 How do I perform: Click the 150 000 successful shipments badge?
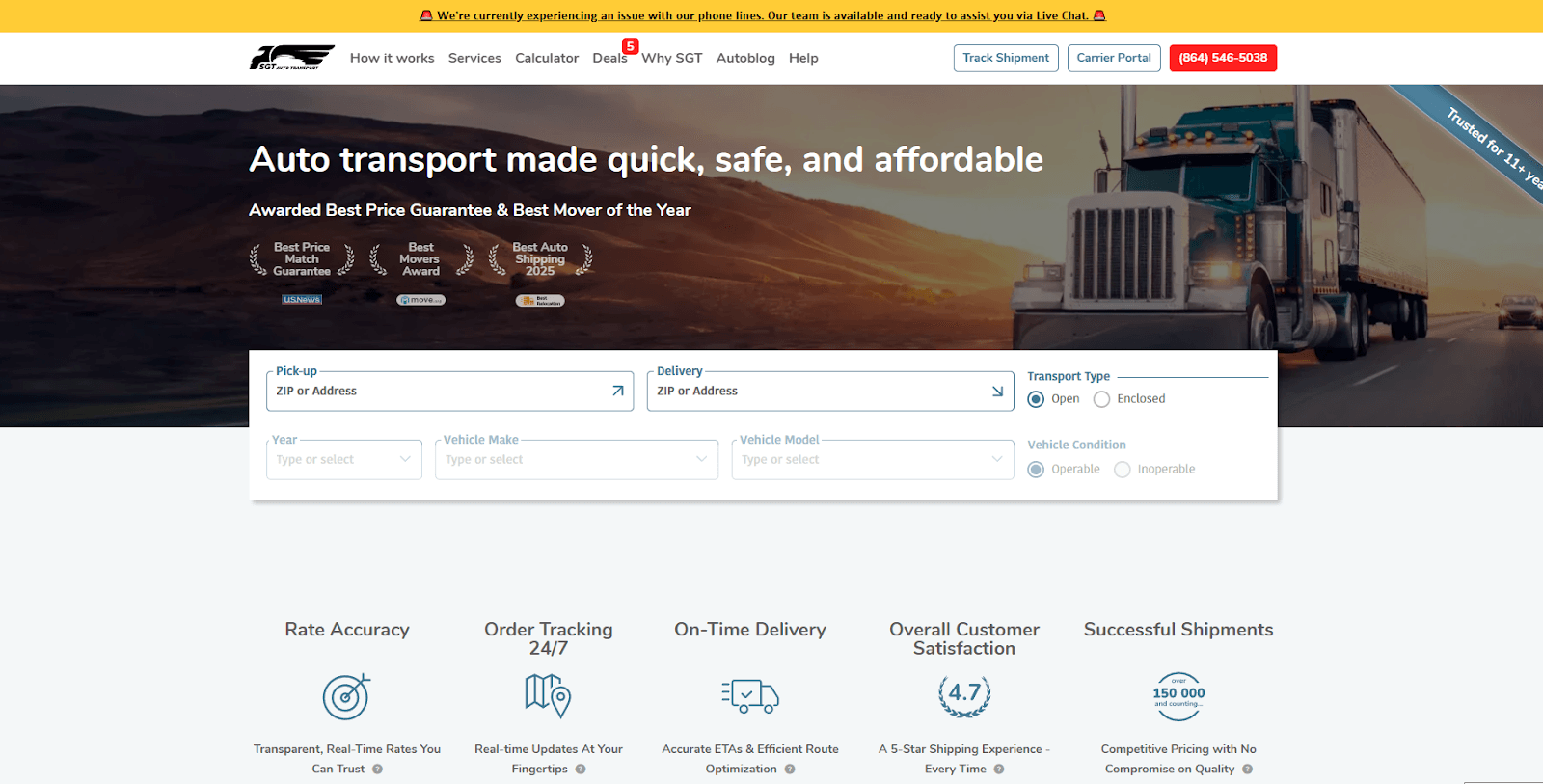pyautogui.click(x=1178, y=696)
